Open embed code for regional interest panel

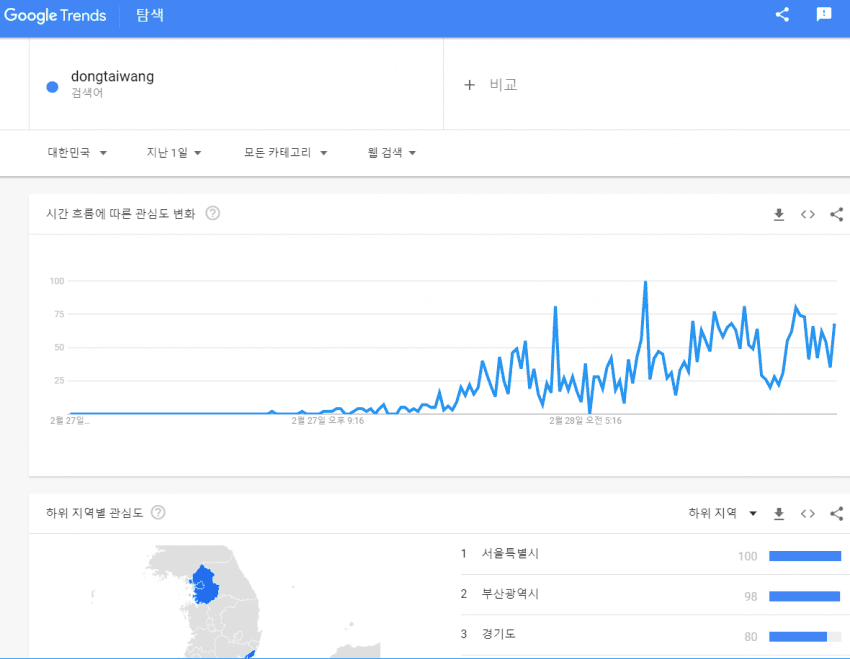[808, 514]
